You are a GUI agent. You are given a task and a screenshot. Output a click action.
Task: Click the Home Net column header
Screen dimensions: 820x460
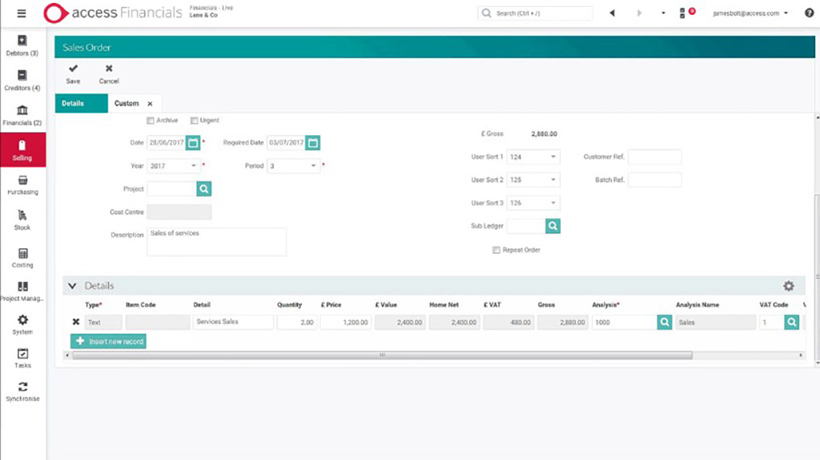coord(443,305)
